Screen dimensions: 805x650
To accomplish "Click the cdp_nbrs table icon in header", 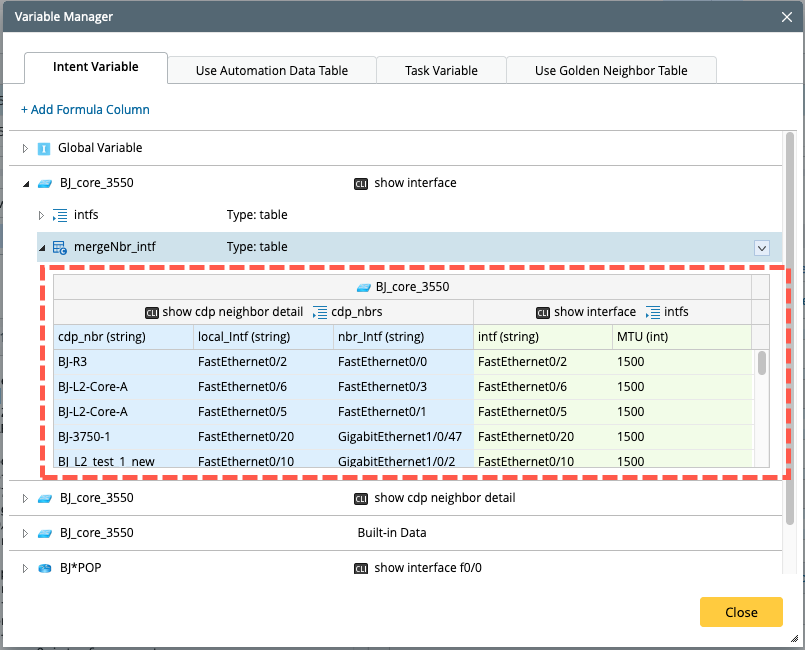I will [x=320, y=312].
